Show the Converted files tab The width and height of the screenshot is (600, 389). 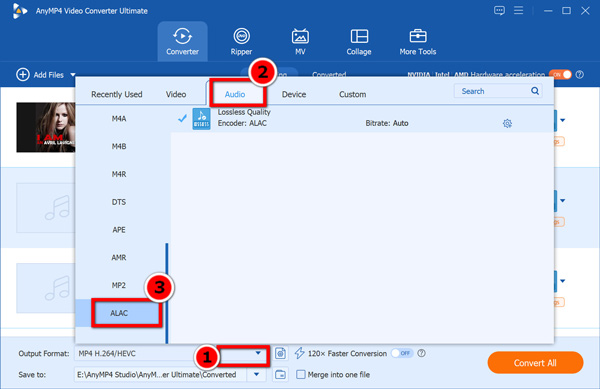coord(329,74)
